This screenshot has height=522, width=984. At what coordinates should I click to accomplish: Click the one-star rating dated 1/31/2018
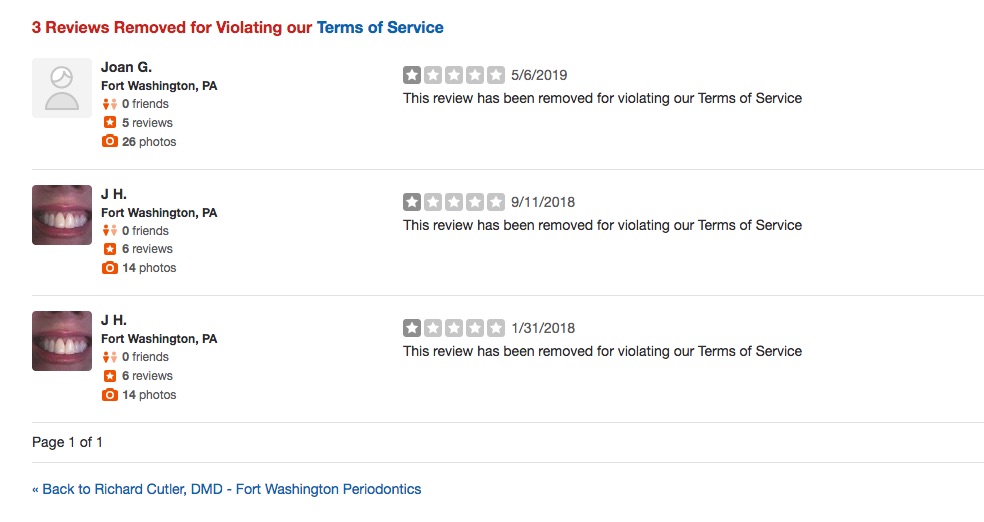454,328
